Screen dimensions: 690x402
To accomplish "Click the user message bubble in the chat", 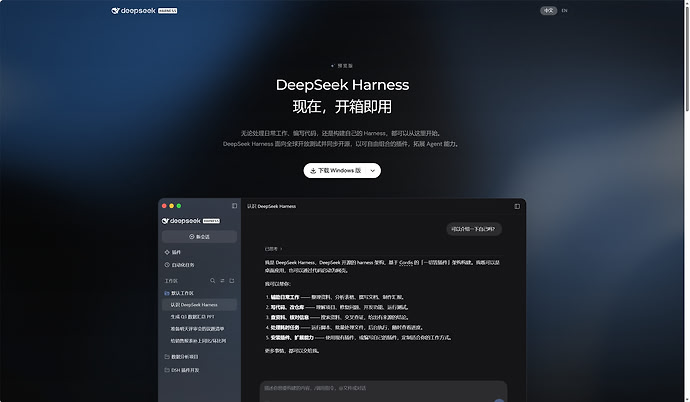I will point(473,229).
